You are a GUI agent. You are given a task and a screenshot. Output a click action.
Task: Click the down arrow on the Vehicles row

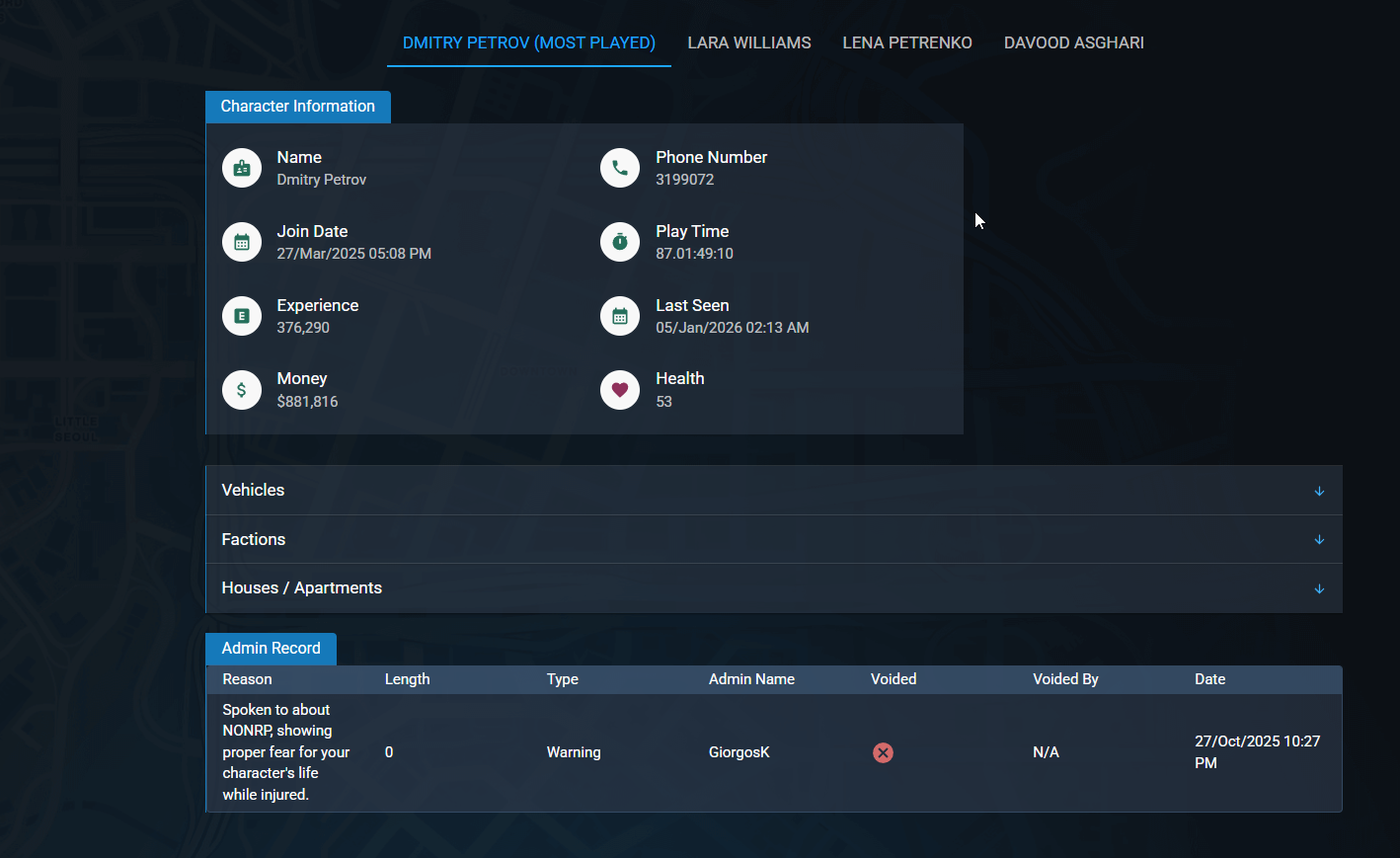(x=1319, y=491)
